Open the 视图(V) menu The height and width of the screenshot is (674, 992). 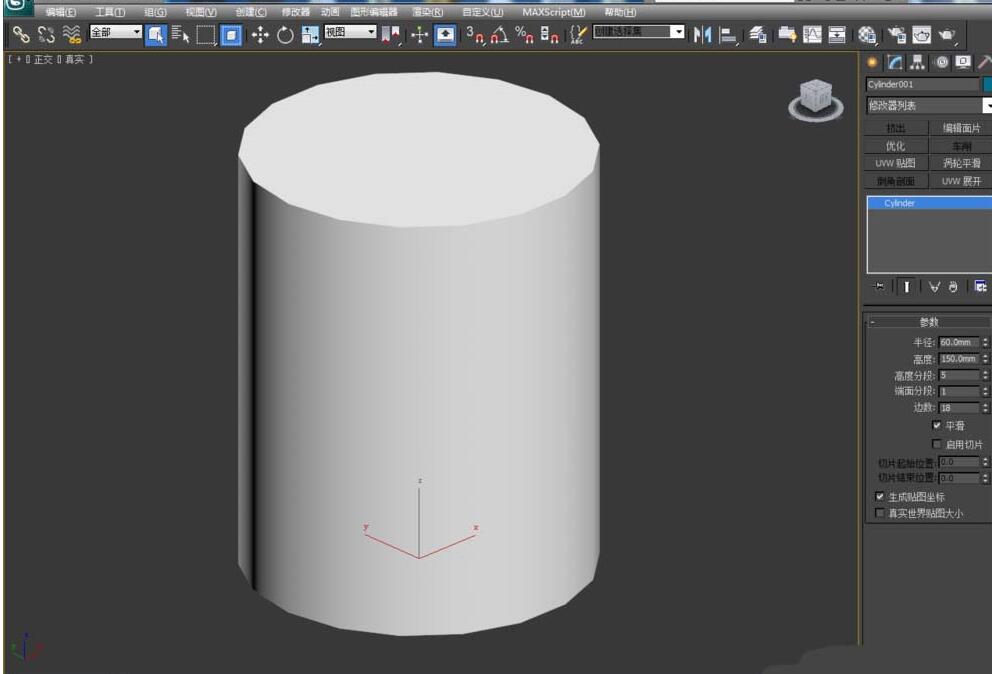pyautogui.click(x=201, y=12)
